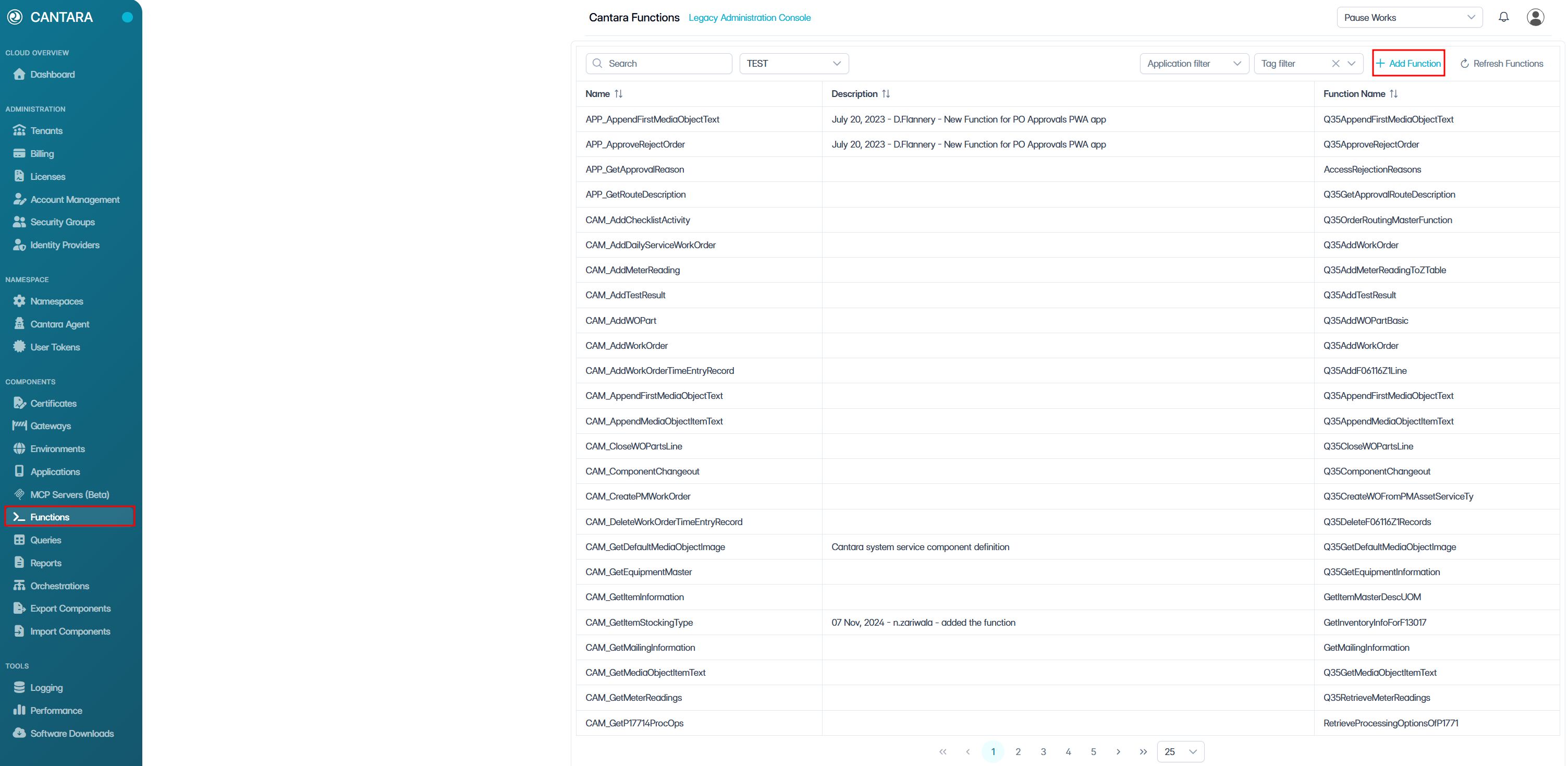Go to page 3 of functions

coord(1043,751)
